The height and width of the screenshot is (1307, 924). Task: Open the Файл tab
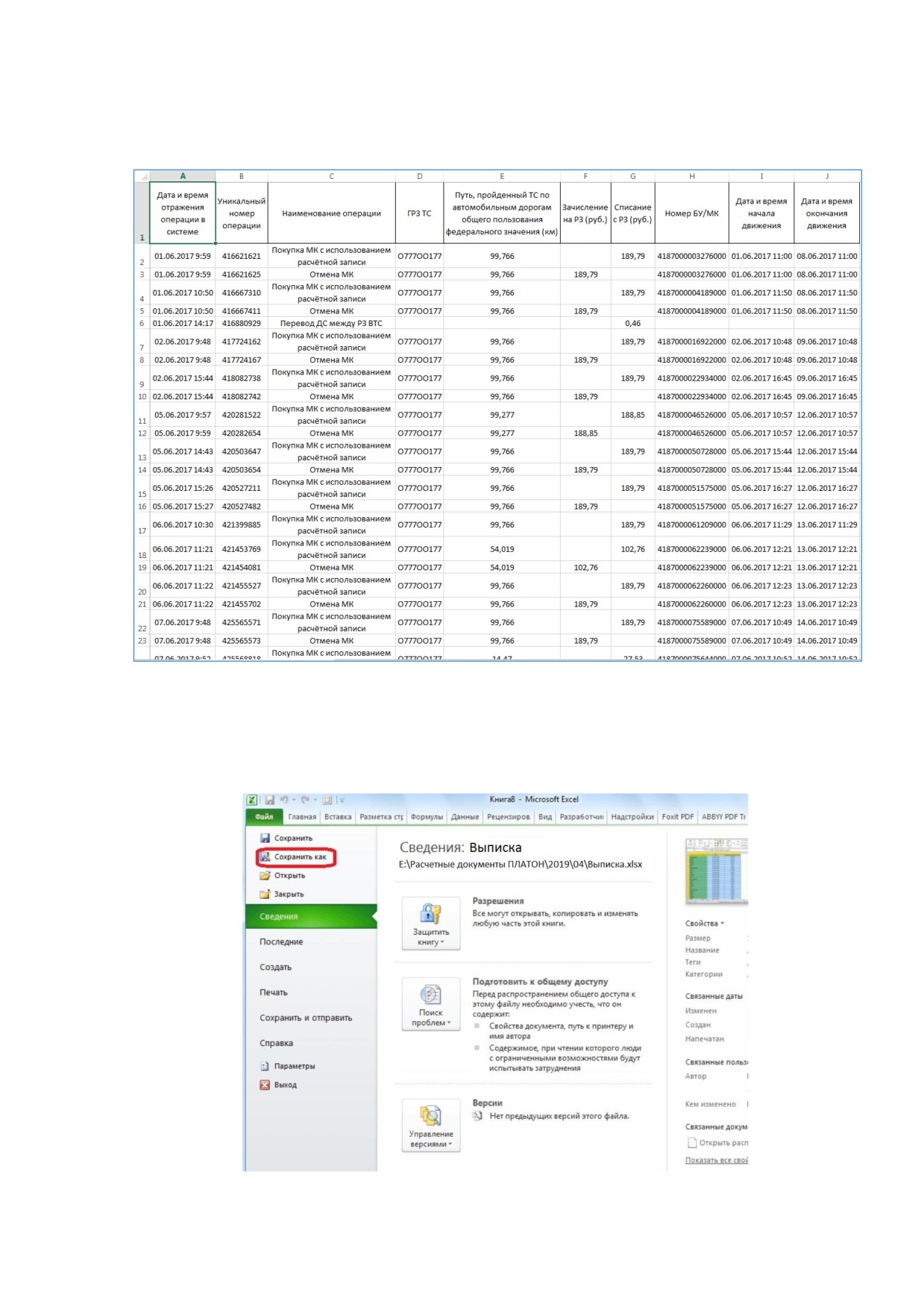click(264, 817)
